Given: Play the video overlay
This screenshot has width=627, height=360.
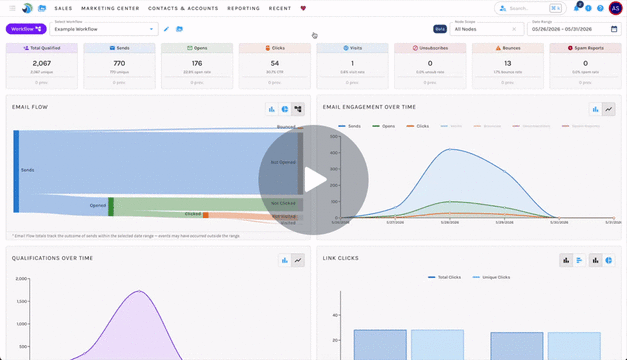Looking at the screenshot, I should pyautogui.click(x=314, y=180).
